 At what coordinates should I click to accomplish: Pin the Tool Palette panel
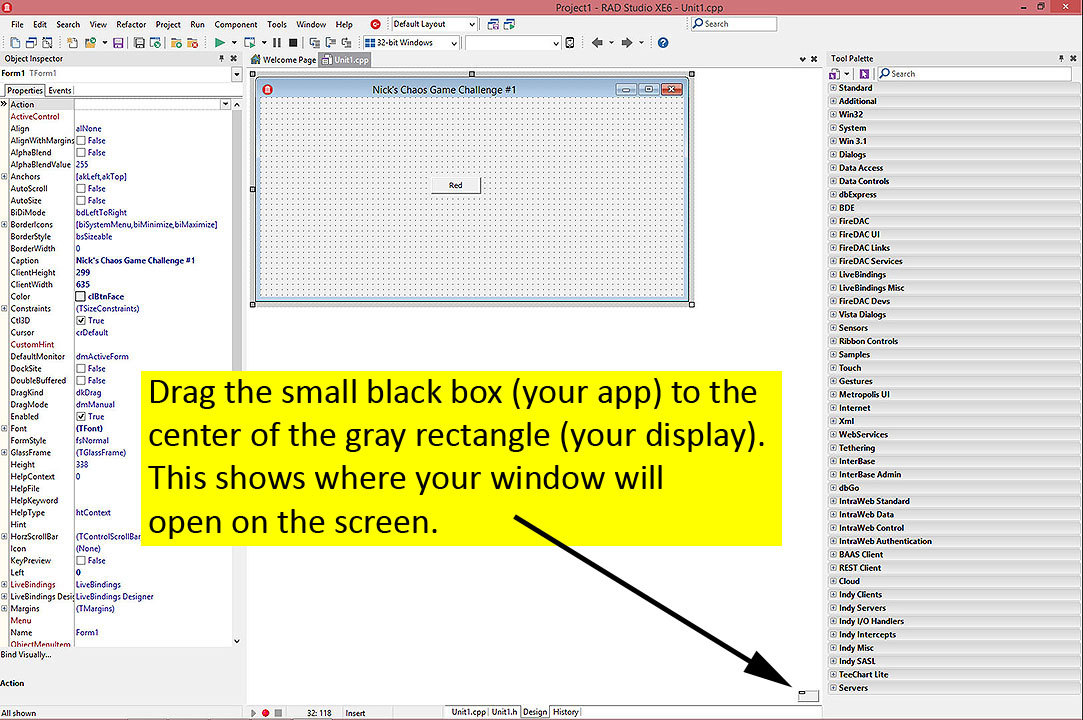click(x=1062, y=59)
